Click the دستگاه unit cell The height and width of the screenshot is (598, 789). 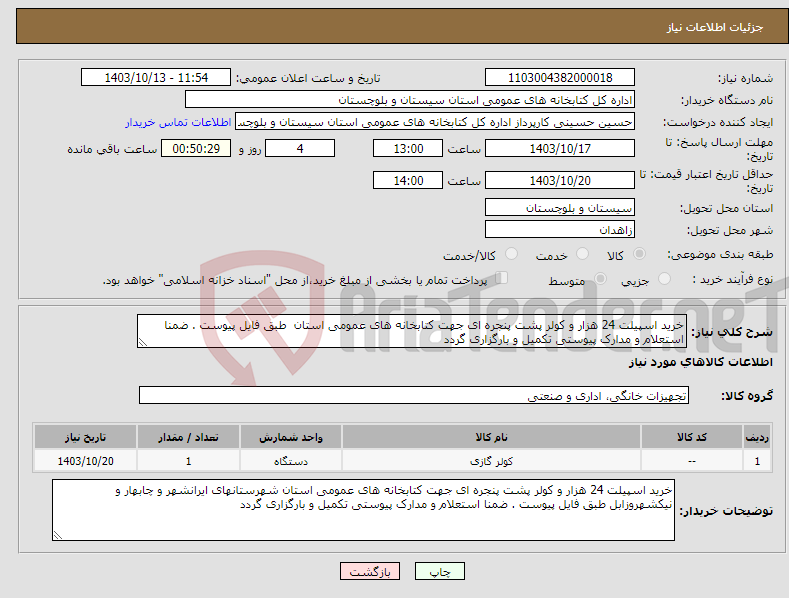291,461
